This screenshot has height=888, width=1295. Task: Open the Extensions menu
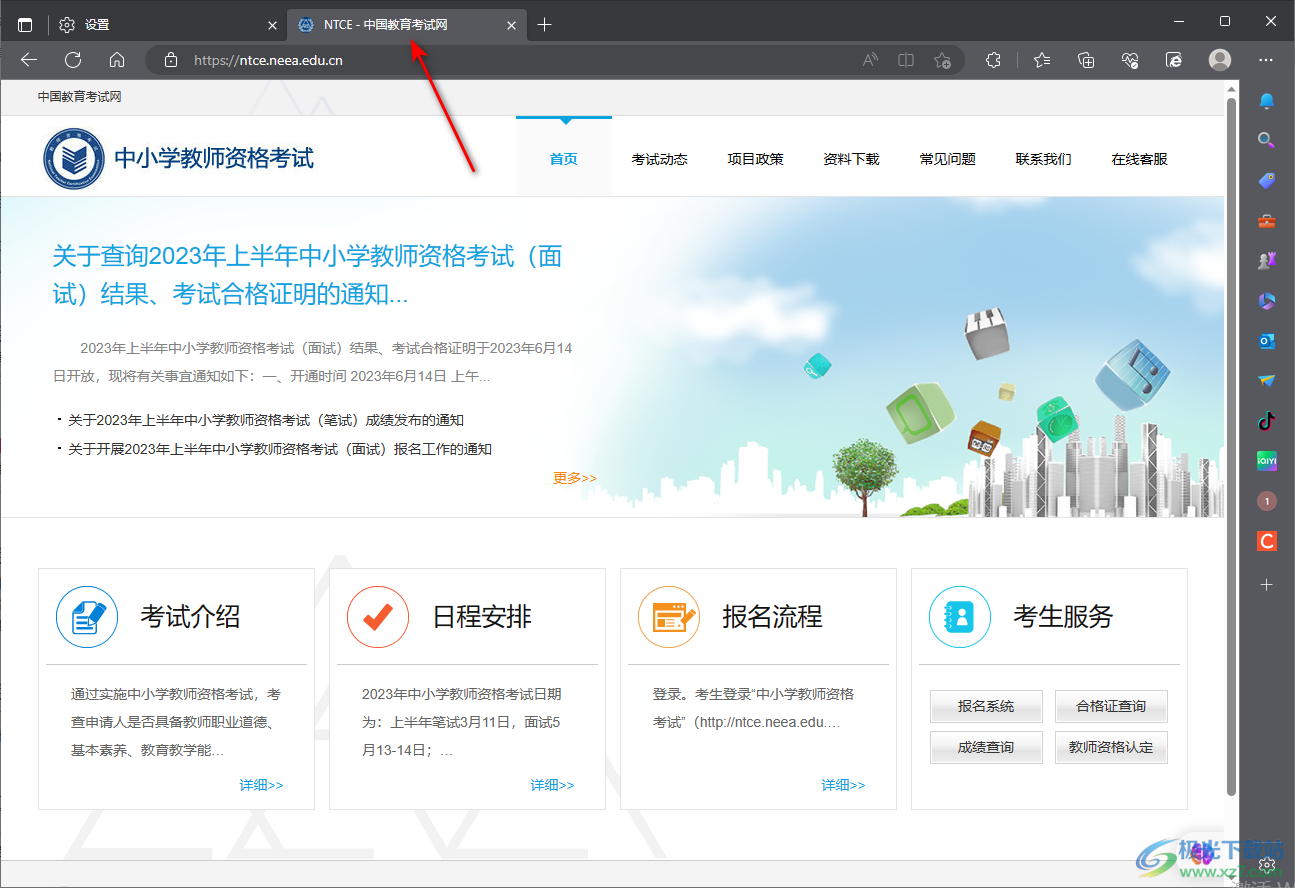993,60
